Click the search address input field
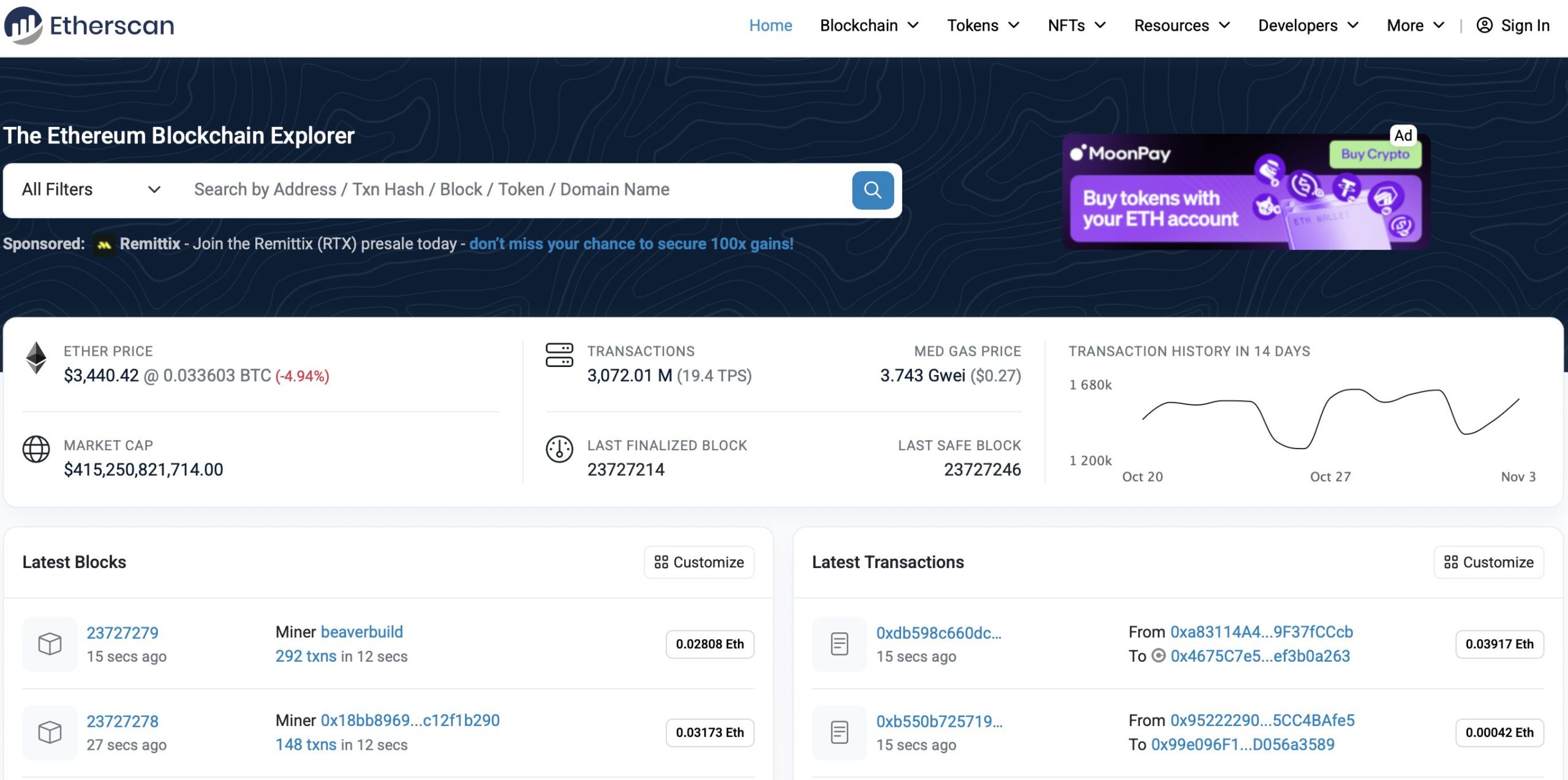 point(514,190)
